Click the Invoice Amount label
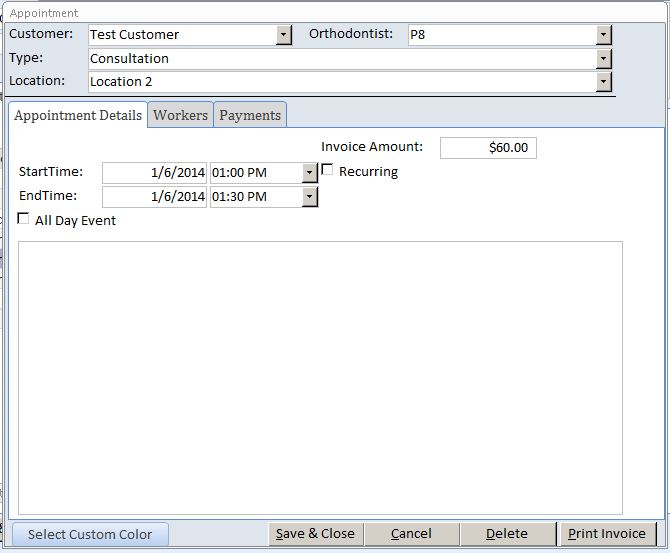This screenshot has height=553, width=670. point(372,147)
